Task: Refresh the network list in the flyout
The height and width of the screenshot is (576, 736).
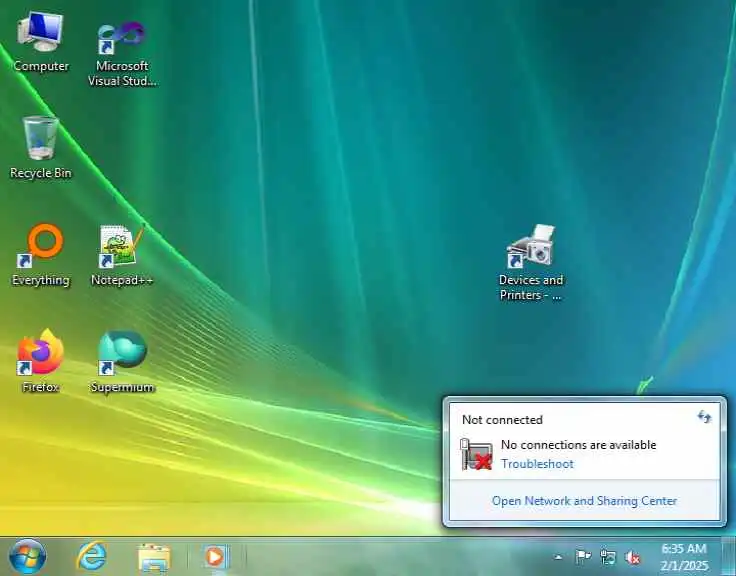Action: (704, 416)
